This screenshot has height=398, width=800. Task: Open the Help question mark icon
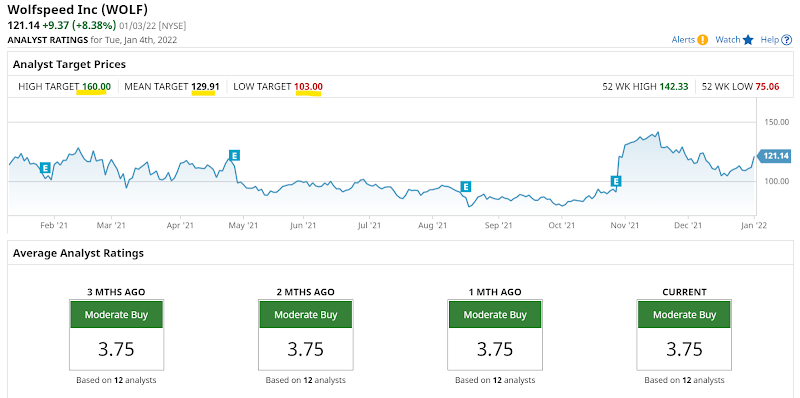tap(786, 40)
